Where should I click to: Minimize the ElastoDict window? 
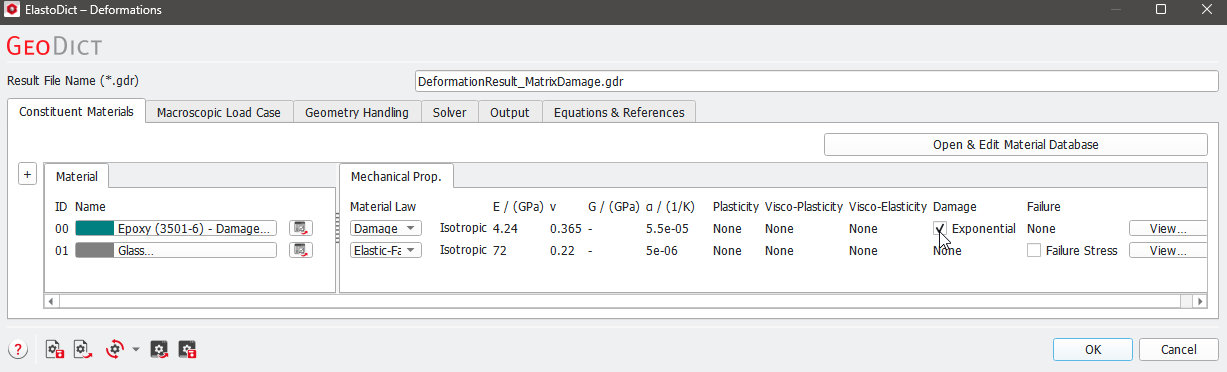(1116, 10)
